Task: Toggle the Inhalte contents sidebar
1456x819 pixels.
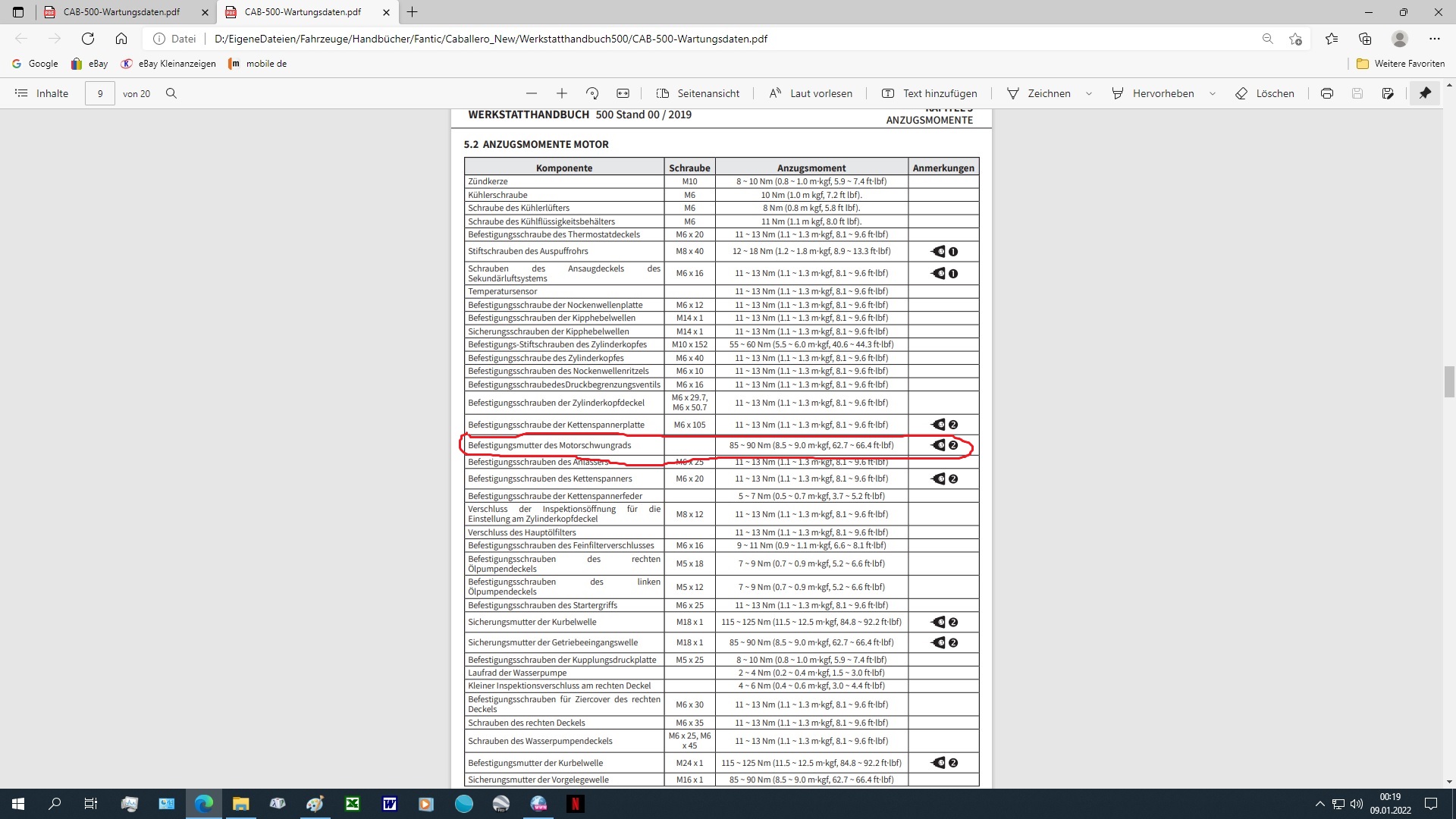Action: [x=42, y=93]
